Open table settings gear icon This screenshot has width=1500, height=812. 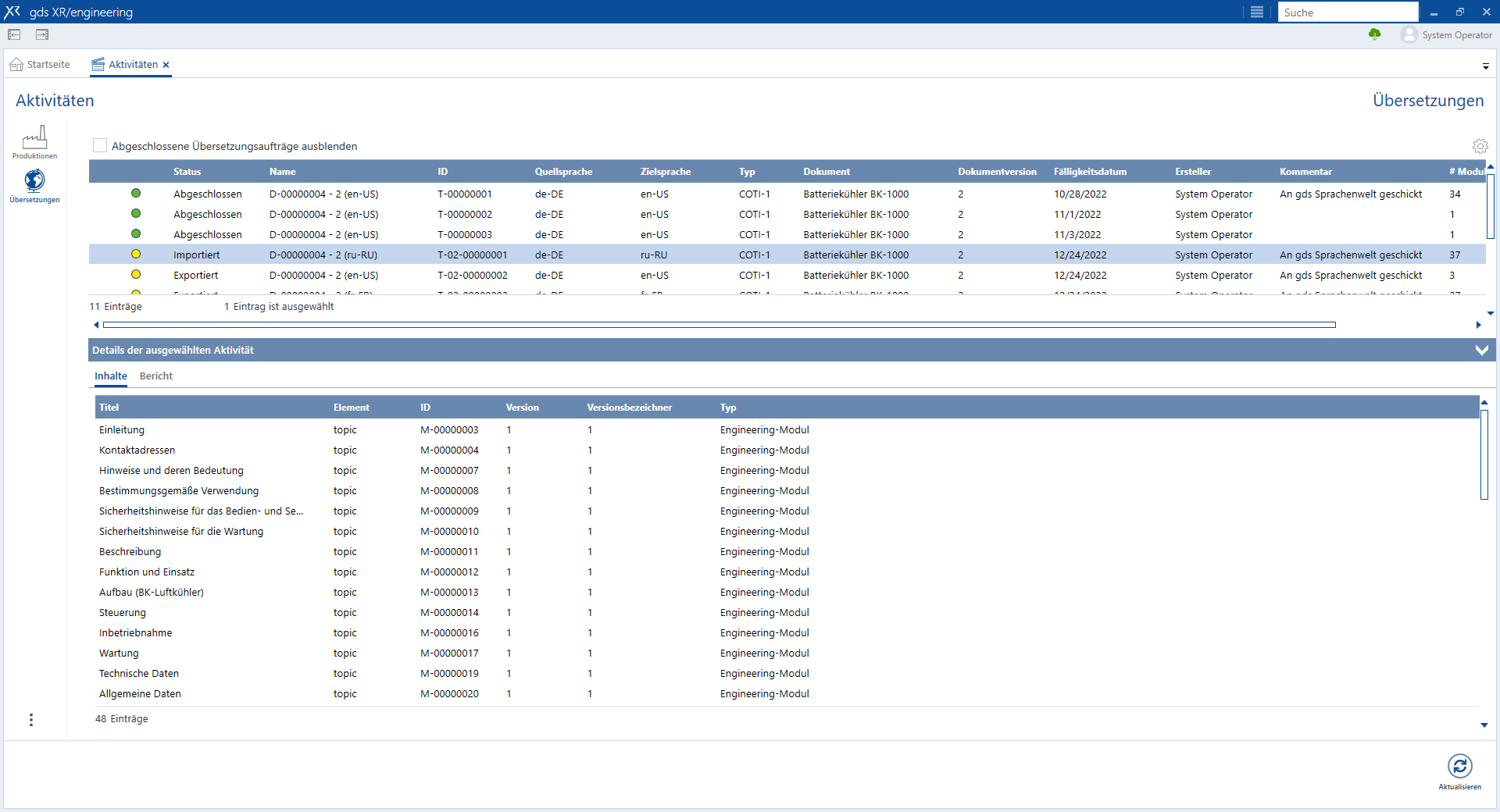(x=1480, y=146)
